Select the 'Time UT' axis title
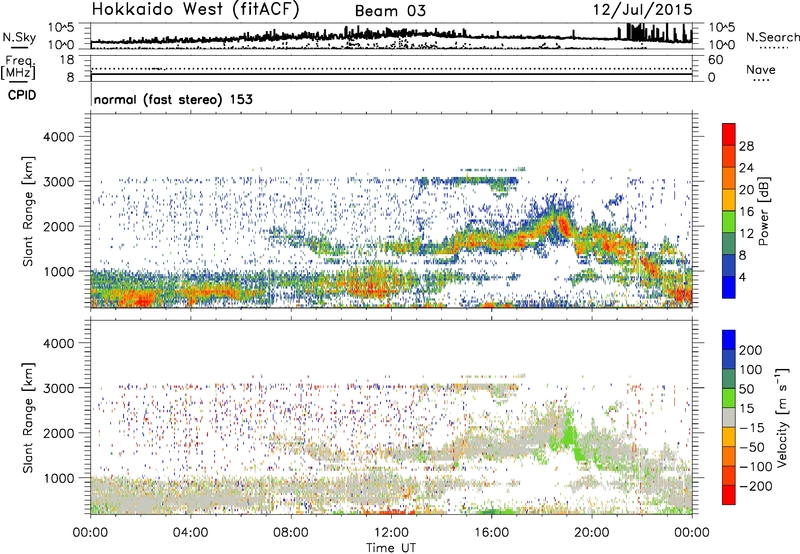Screen dimensions: 800x554 391,547
